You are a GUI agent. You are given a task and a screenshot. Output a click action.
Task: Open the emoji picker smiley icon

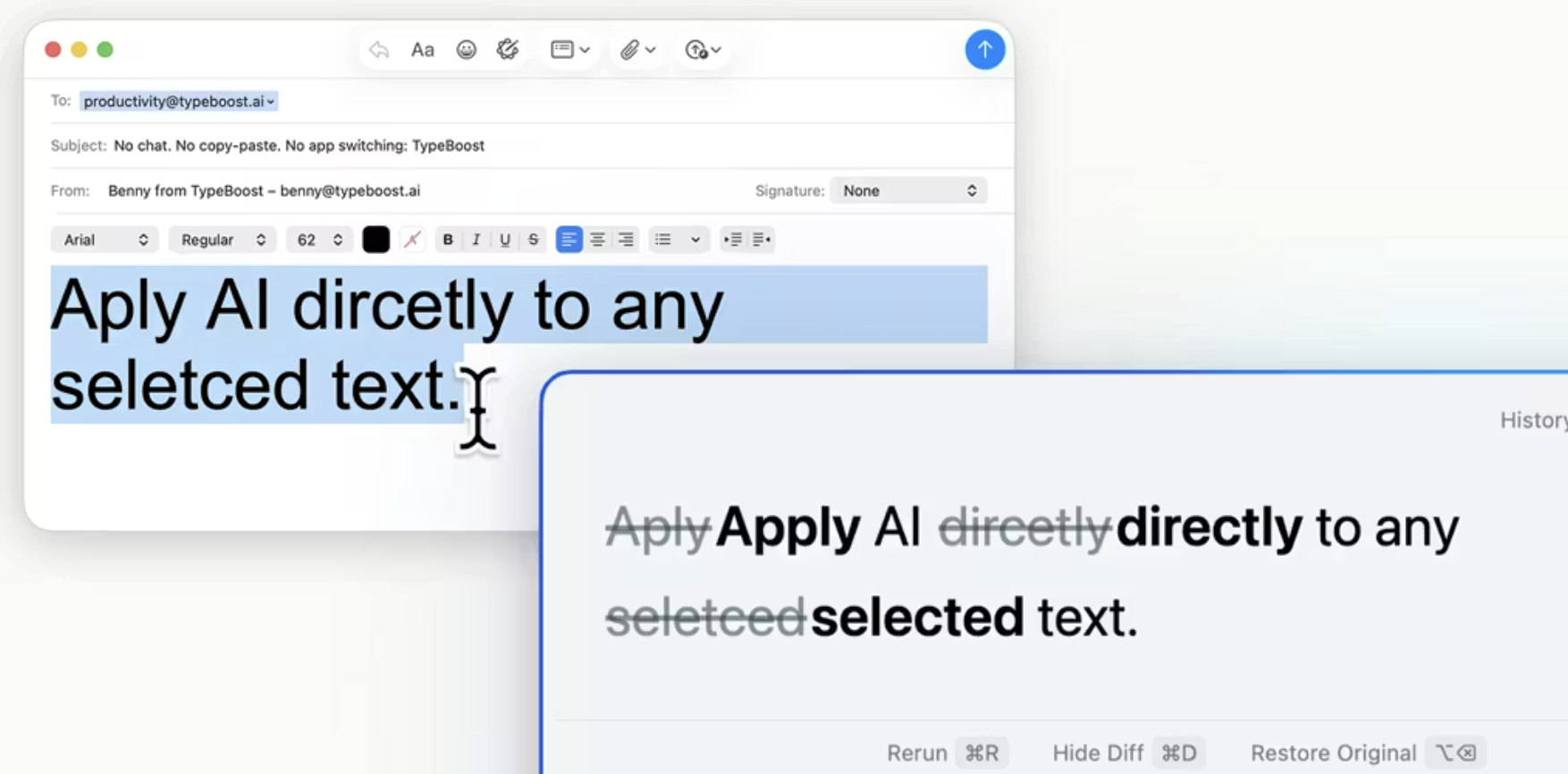click(x=466, y=50)
